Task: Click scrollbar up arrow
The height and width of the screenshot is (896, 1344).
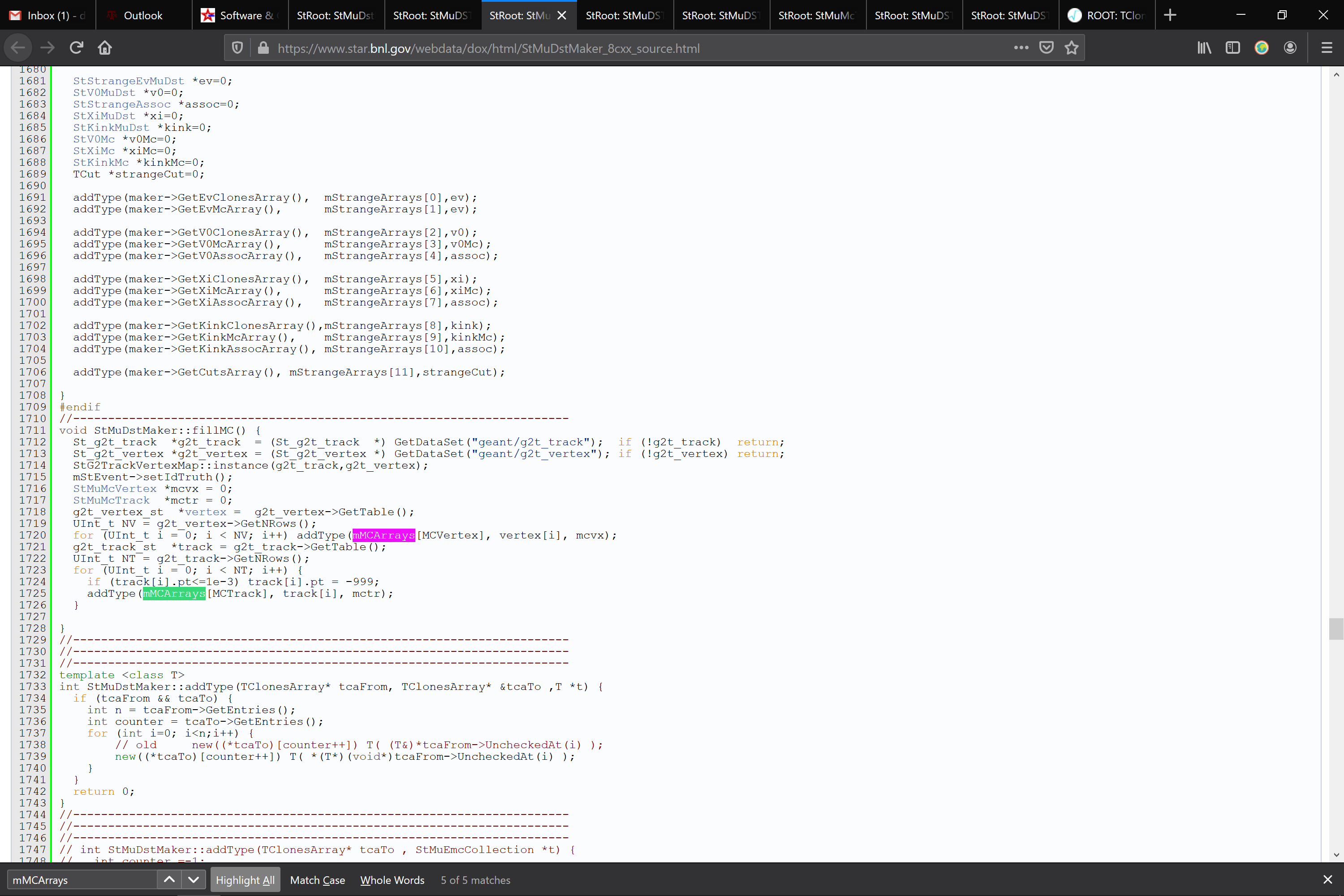Action: [1336, 75]
